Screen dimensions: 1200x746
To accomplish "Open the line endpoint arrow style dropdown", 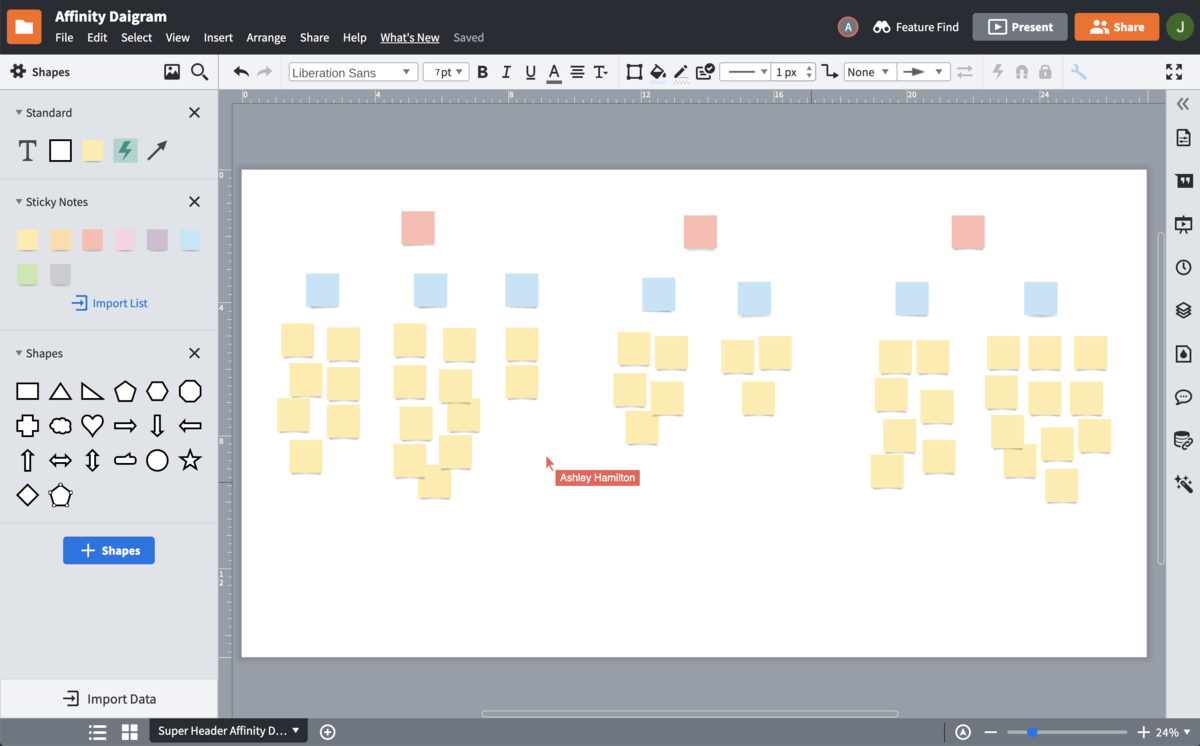I will pos(923,71).
